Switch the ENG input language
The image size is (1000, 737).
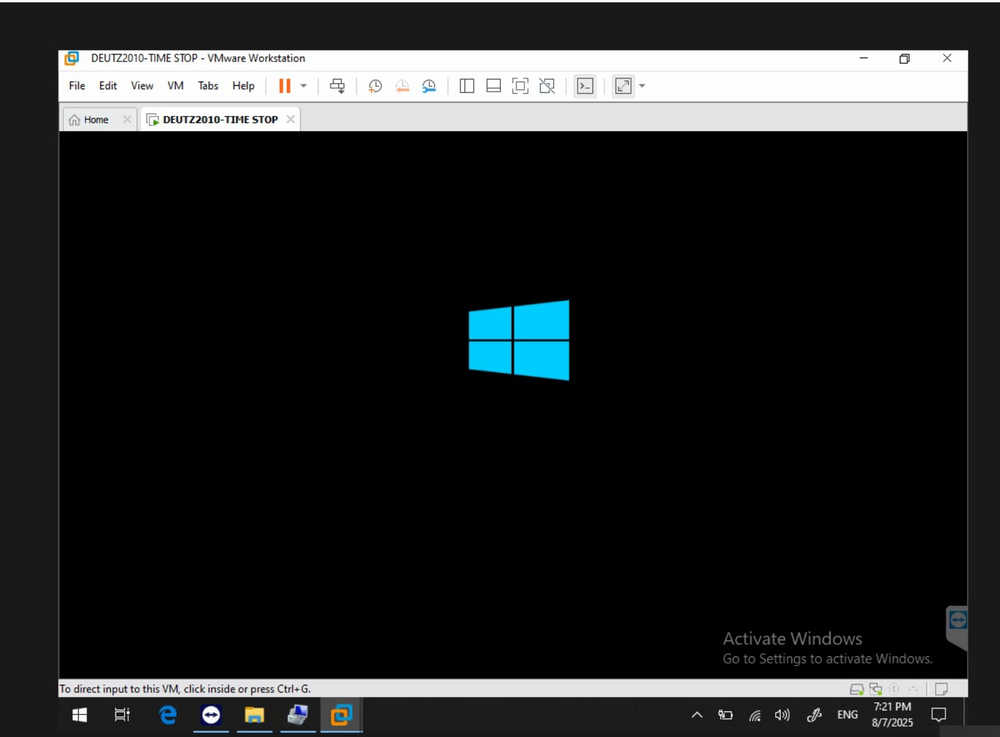click(x=847, y=715)
